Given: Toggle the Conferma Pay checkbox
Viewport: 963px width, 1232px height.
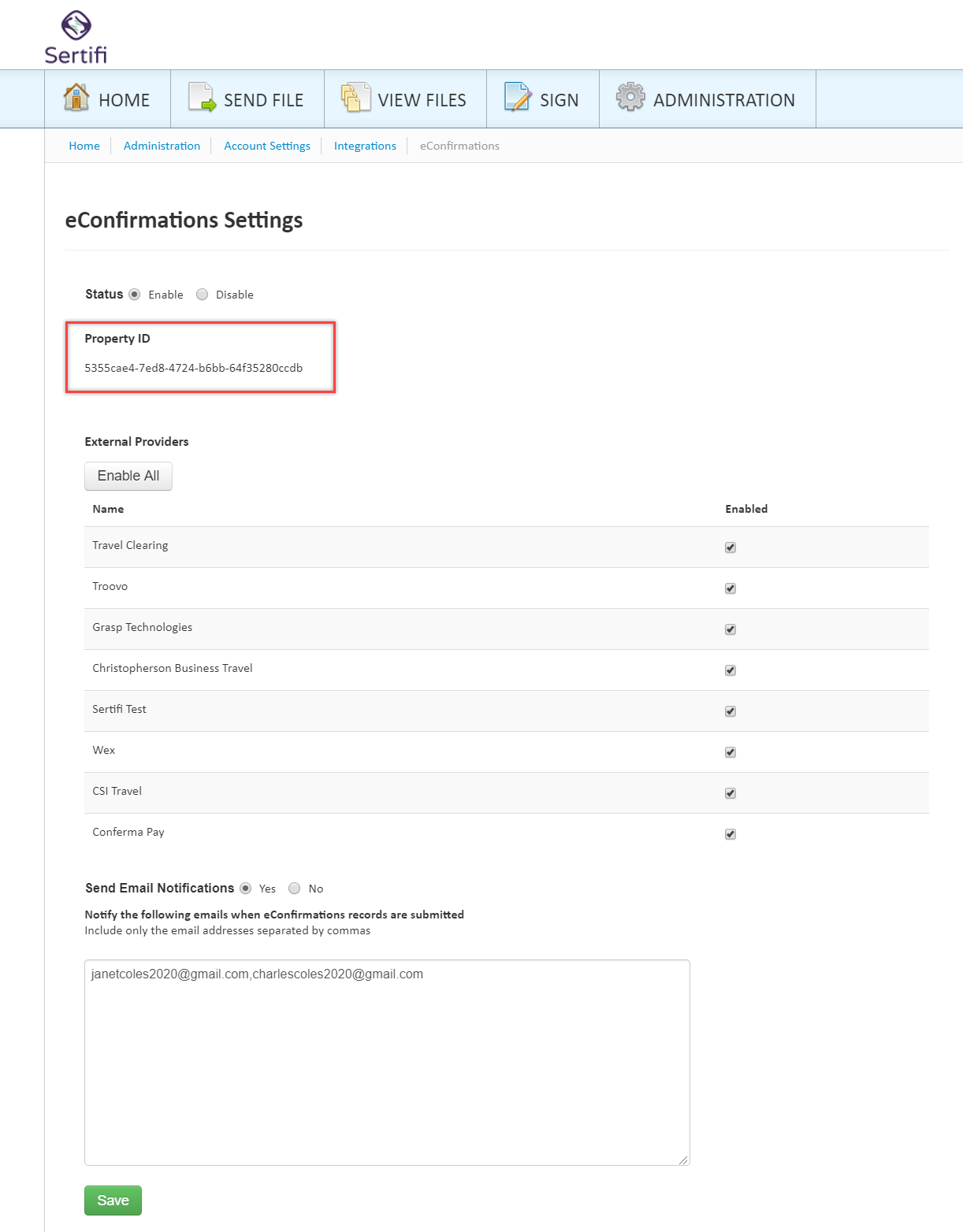Looking at the screenshot, I should (731, 834).
